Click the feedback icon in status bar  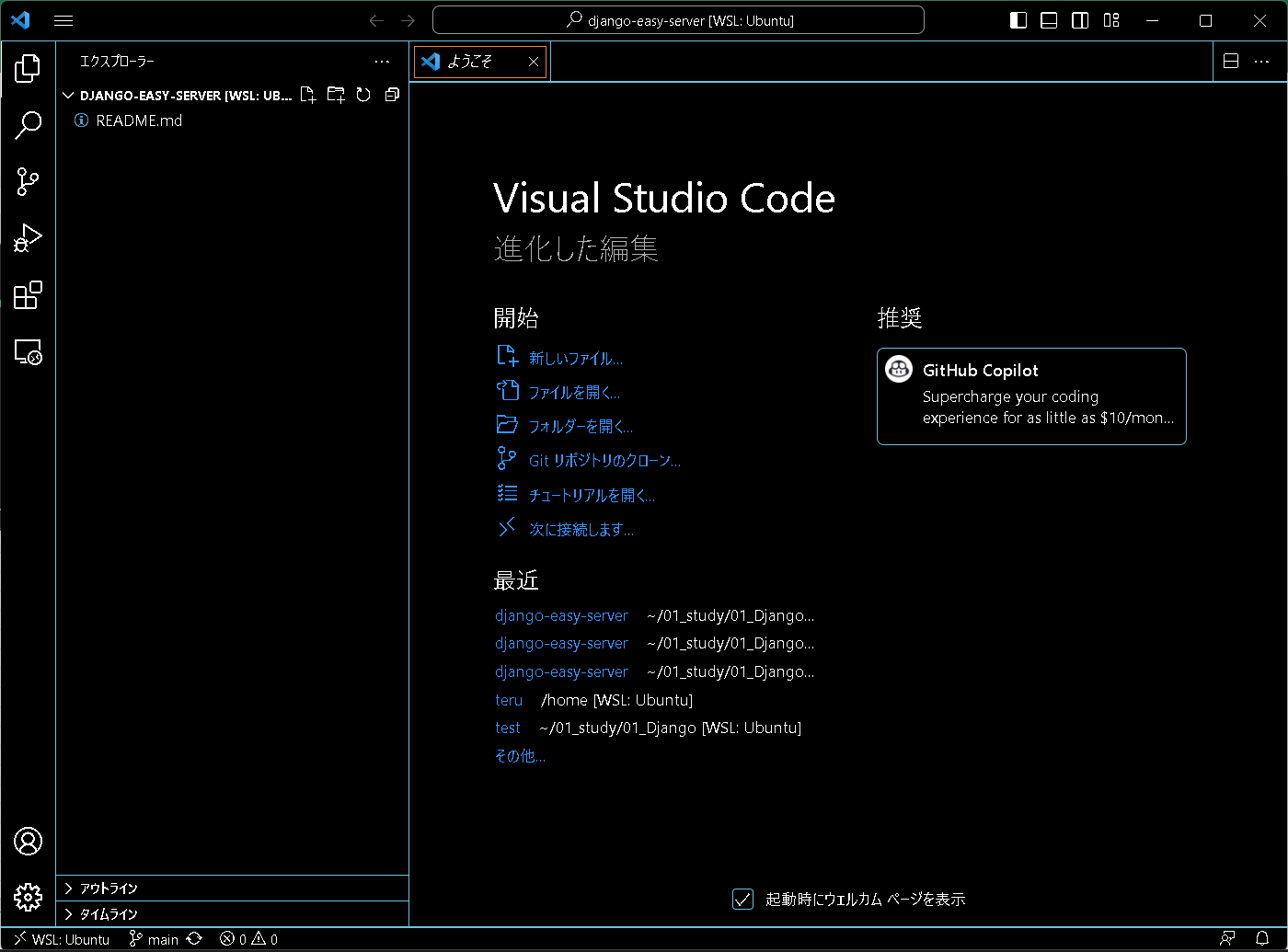pyautogui.click(x=1227, y=939)
